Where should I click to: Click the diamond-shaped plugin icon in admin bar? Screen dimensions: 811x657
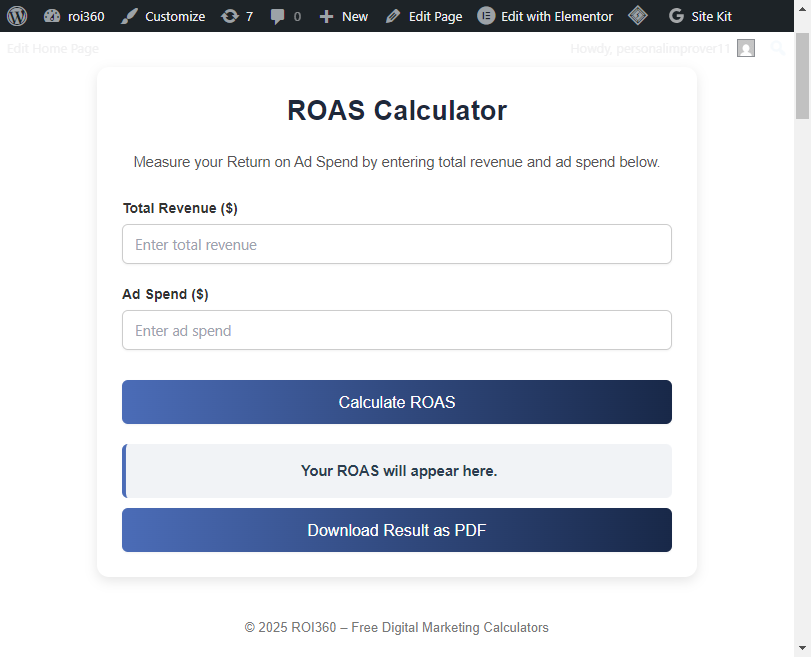point(637,16)
